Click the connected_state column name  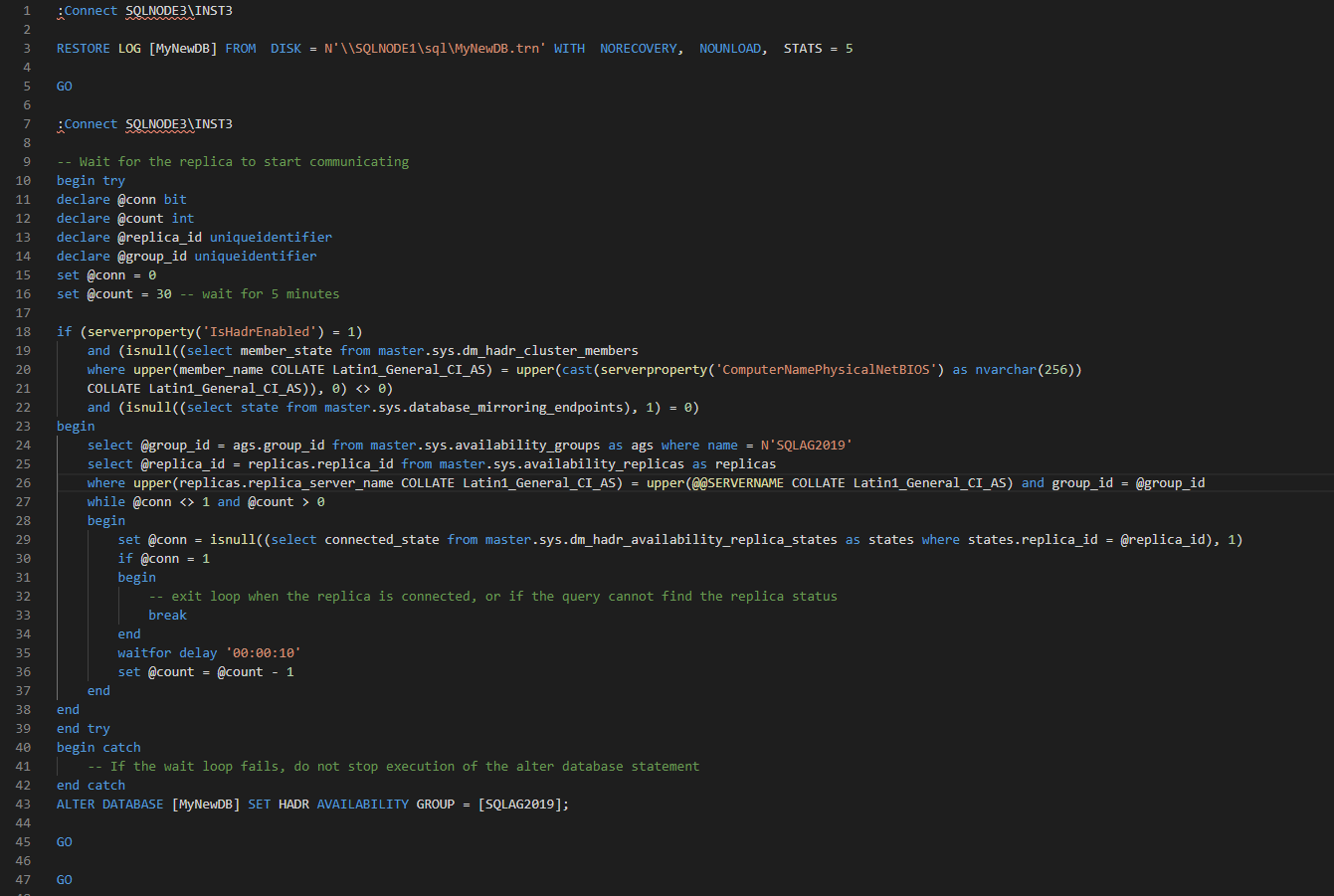(x=382, y=539)
